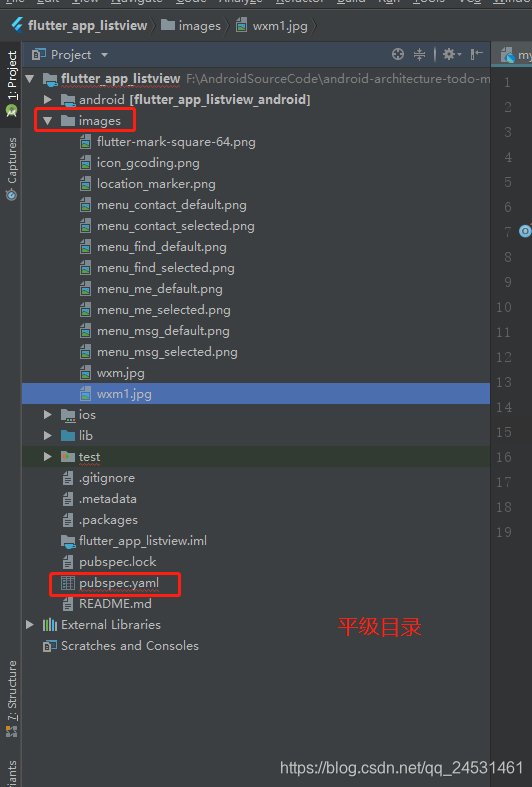Image resolution: width=532 pixels, height=787 pixels.
Task: Select menu_me_default.png file
Action: coord(160,289)
